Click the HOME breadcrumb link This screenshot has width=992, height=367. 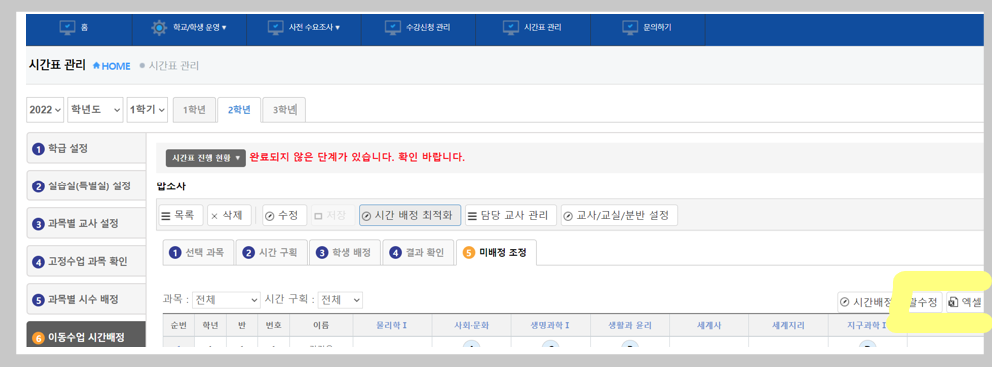coord(111,66)
